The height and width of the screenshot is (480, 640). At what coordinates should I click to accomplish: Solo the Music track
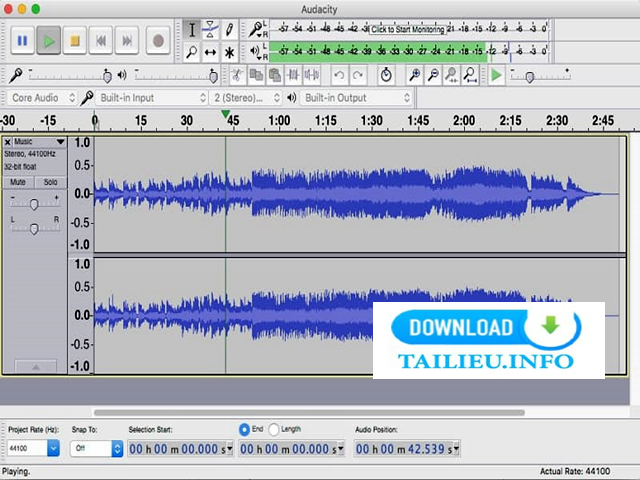coord(50,182)
